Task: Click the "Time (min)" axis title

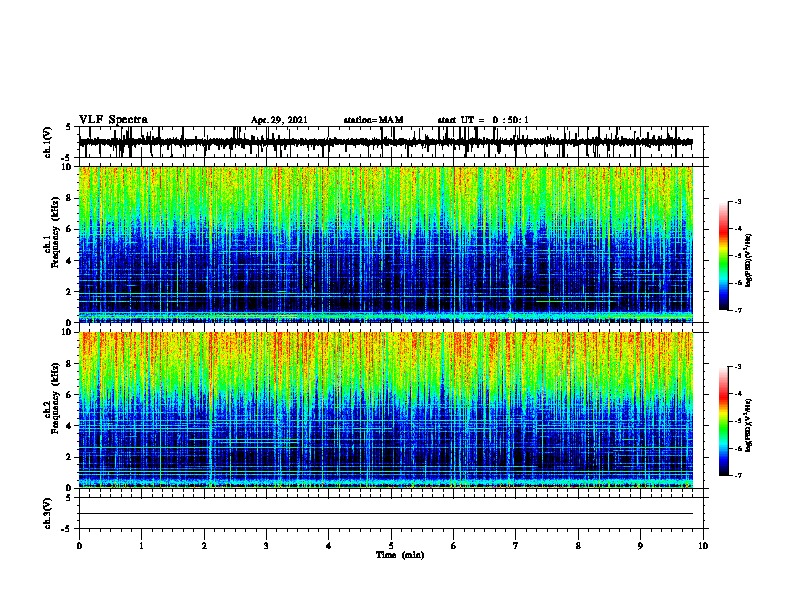Action: point(400,555)
